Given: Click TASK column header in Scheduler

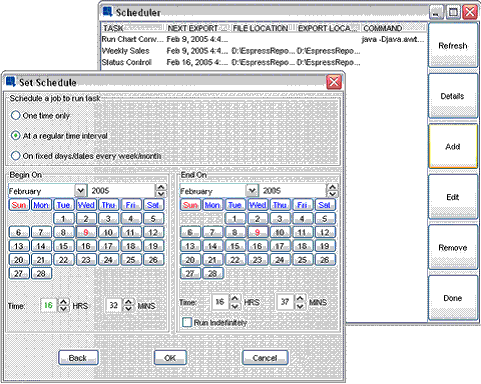Looking at the screenshot, I should click(133, 28).
